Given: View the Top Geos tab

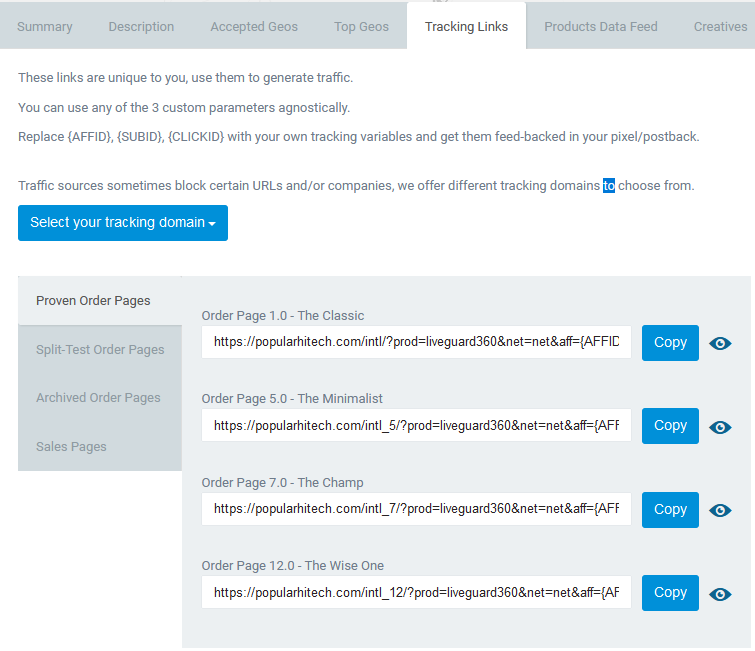Looking at the screenshot, I should [361, 26].
